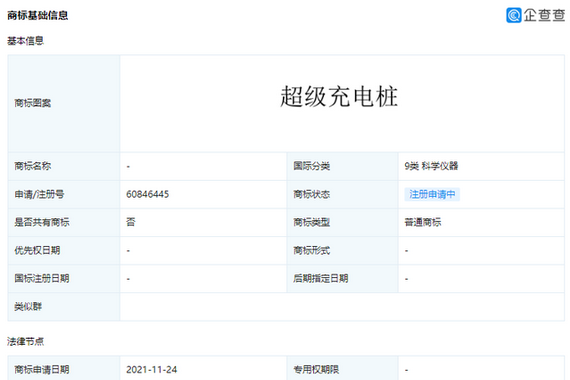570x380 pixels.
Task: Click the 注册申请中 status badge
Action: click(x=432, y=194)
